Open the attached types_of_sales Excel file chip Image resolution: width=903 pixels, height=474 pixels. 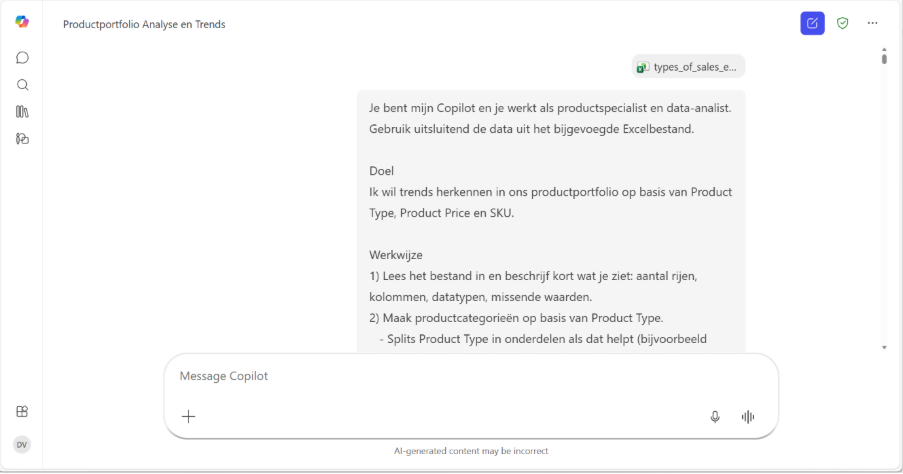coord(694,67)
